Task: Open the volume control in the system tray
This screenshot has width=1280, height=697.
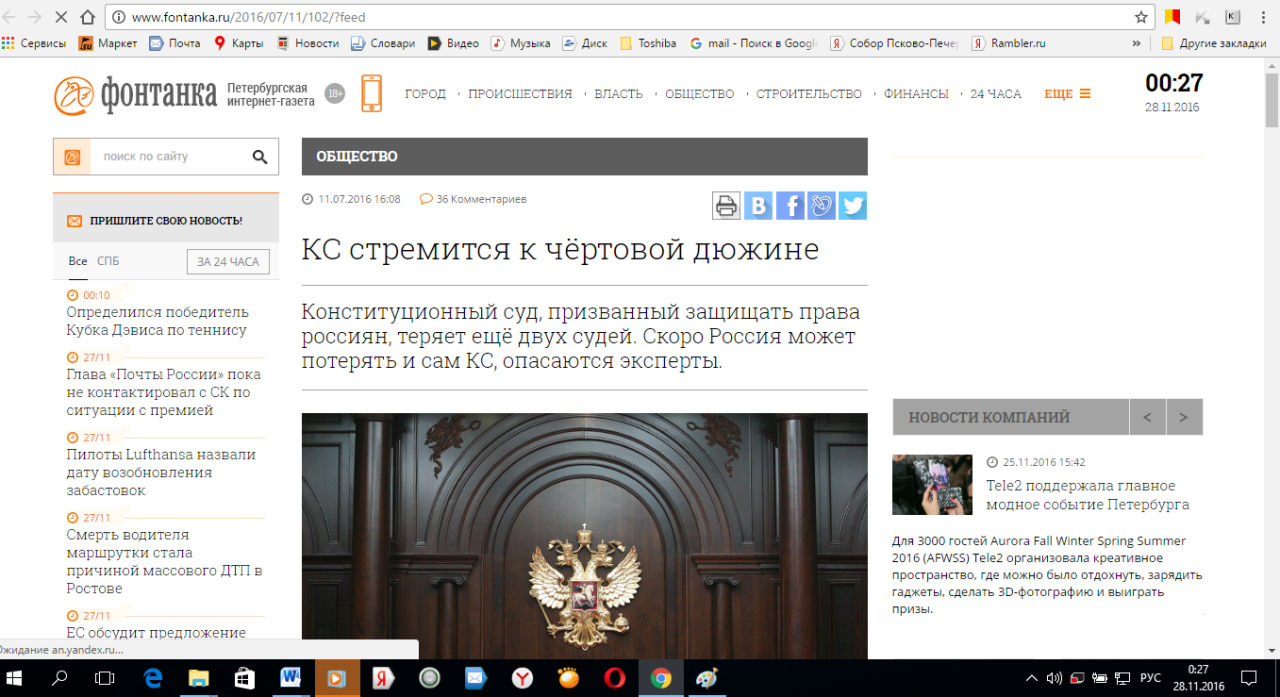Action: click(x=1054, y=678)
